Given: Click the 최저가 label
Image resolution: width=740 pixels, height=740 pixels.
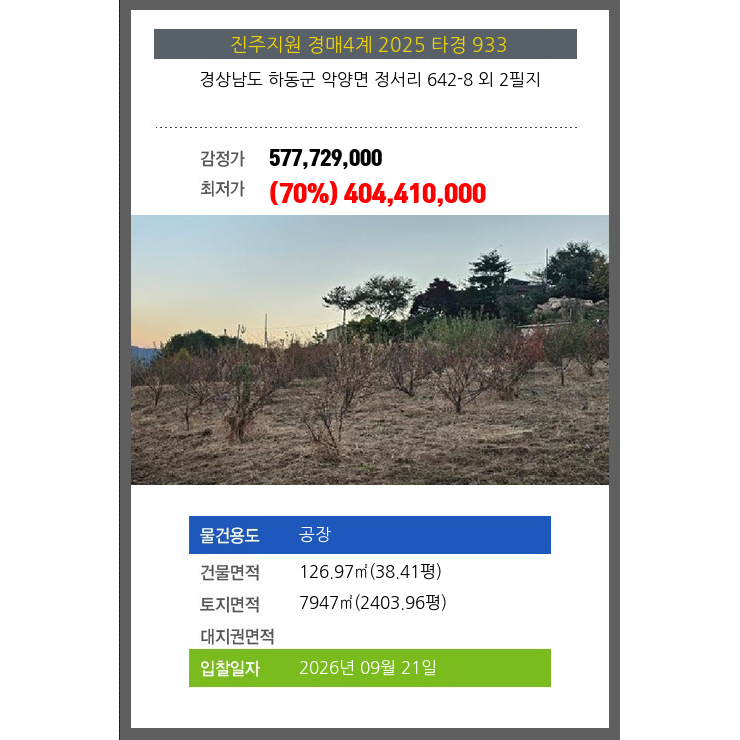Looking at the screenshot, I should pyautogui.click(x=222, y=188).
